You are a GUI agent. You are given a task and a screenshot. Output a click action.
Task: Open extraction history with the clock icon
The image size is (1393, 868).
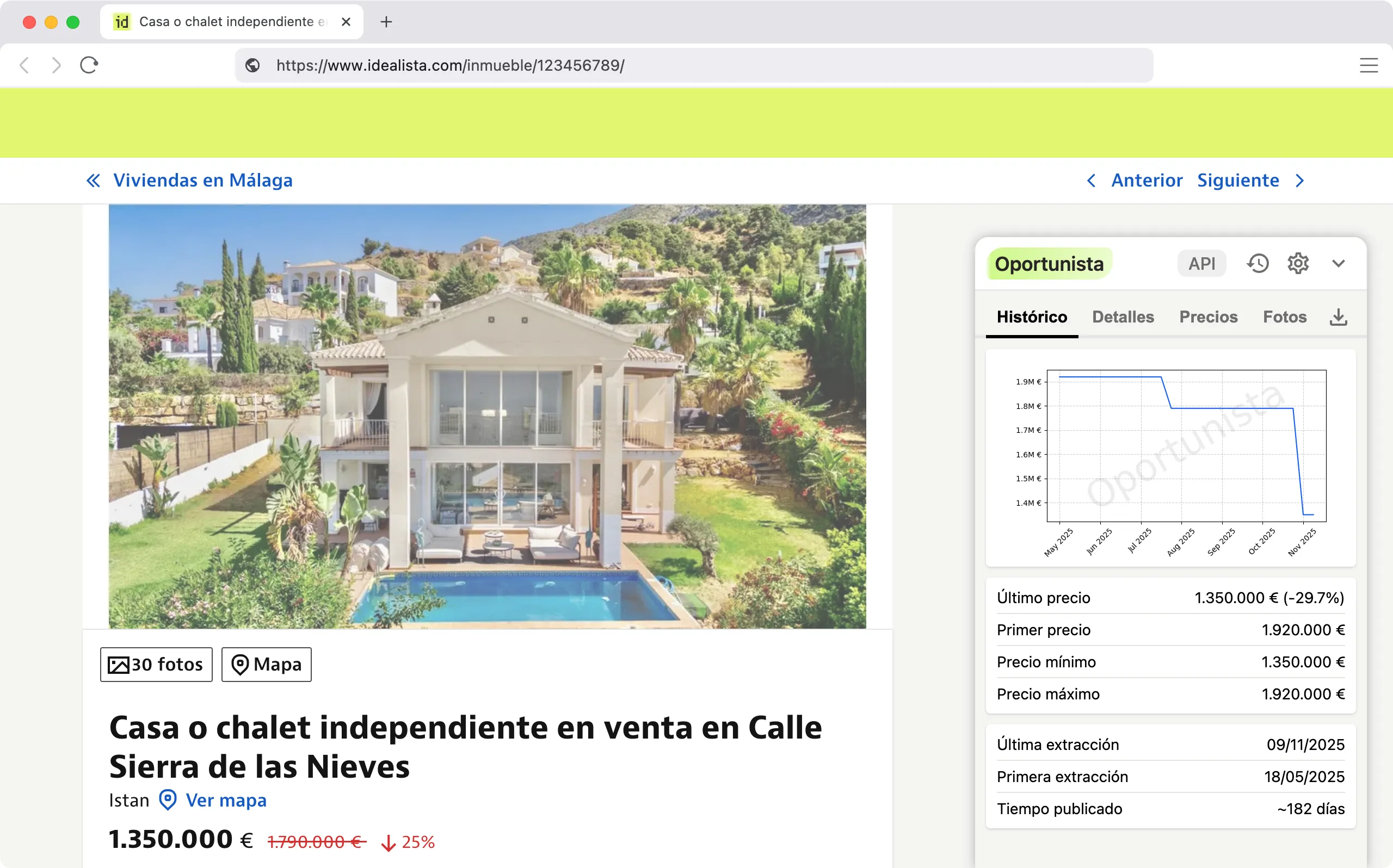(x=1258, y=263)
